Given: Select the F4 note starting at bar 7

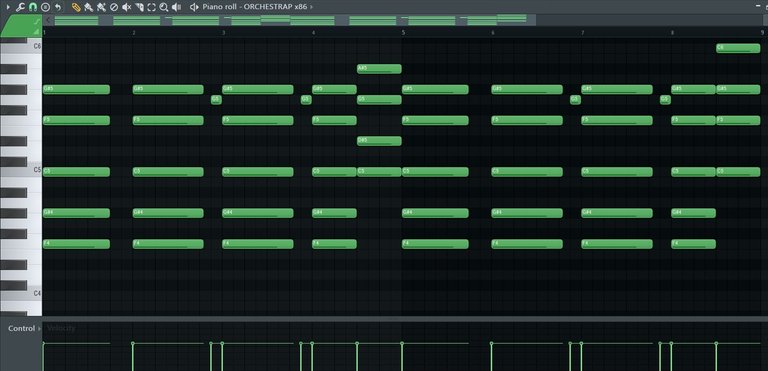Looking at the screenshot, I should tap(617, 244).
